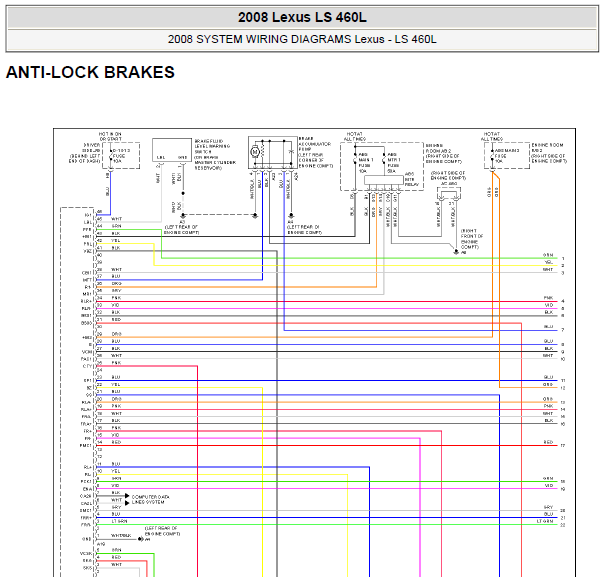Click the brake fluid level warning switch box
Screen dimensions: 601x577
[x=172, y=150]
